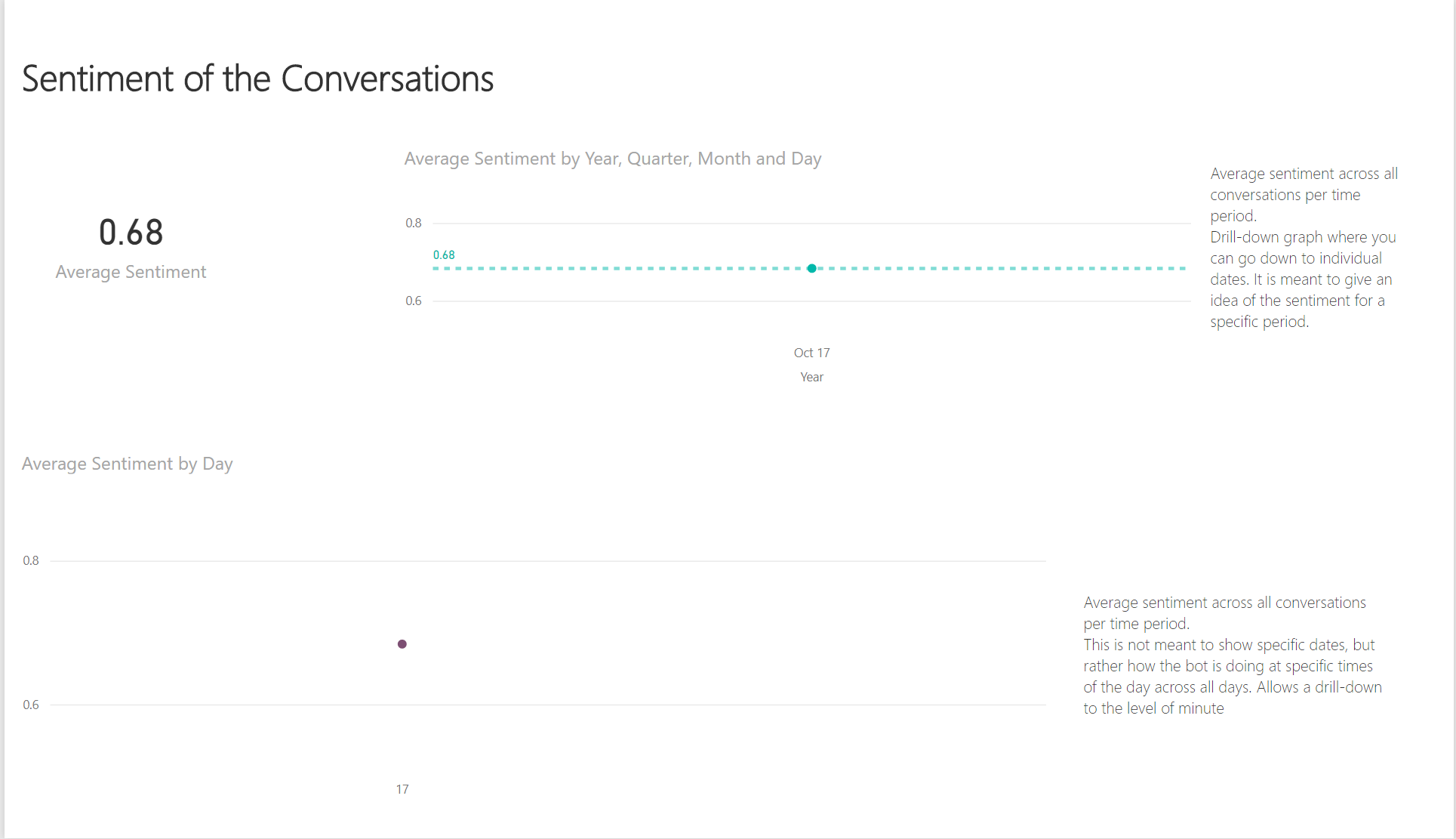This screenshot has width=1456, height=839.
Task: Click the purple data point for day 17
Action: tap(402, 644)
